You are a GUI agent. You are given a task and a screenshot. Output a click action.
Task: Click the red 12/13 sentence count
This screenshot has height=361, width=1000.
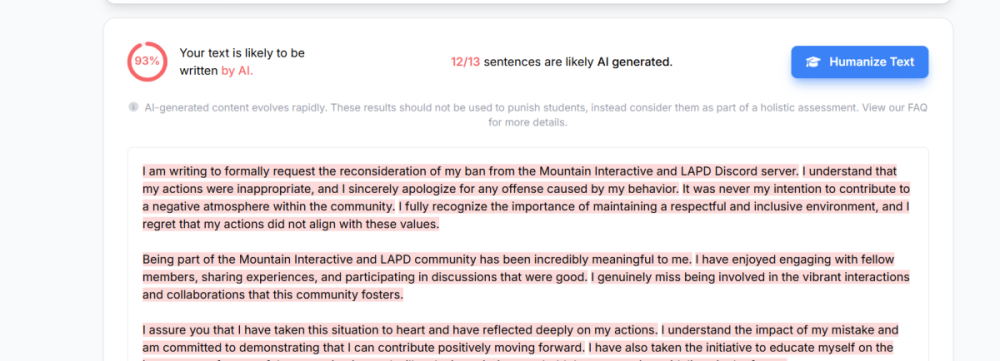466,62
